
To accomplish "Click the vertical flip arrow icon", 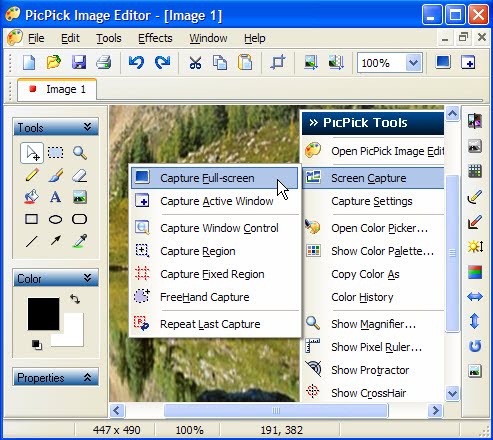I will pos(474,321).
